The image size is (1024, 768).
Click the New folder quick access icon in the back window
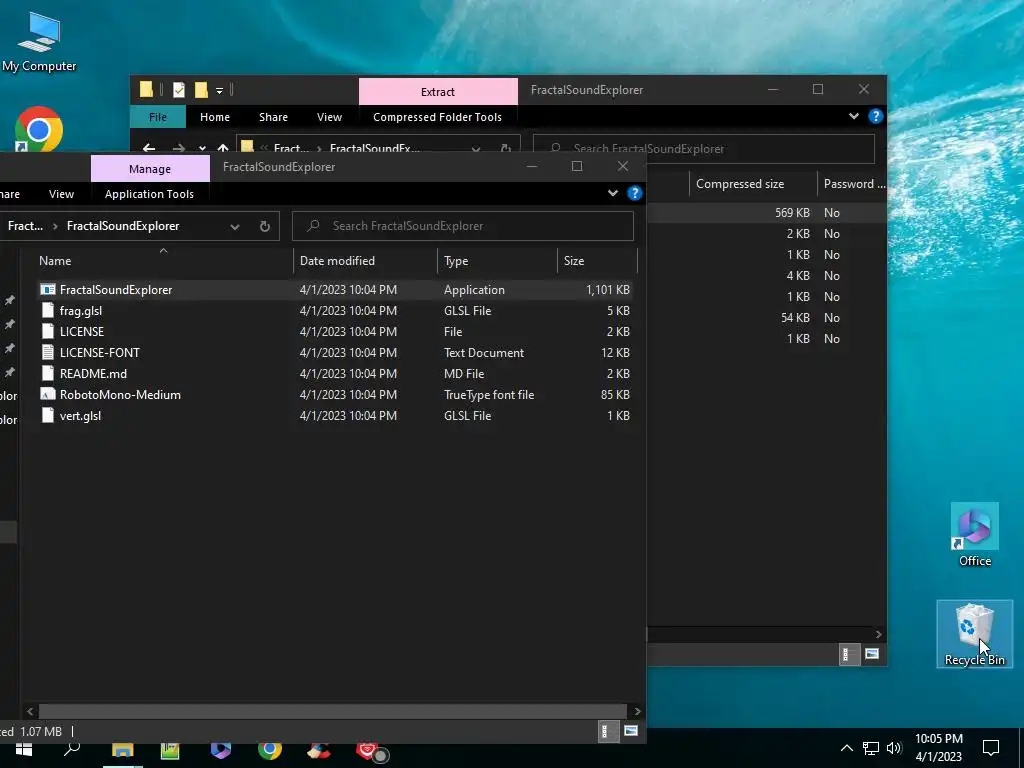[201, 90]
